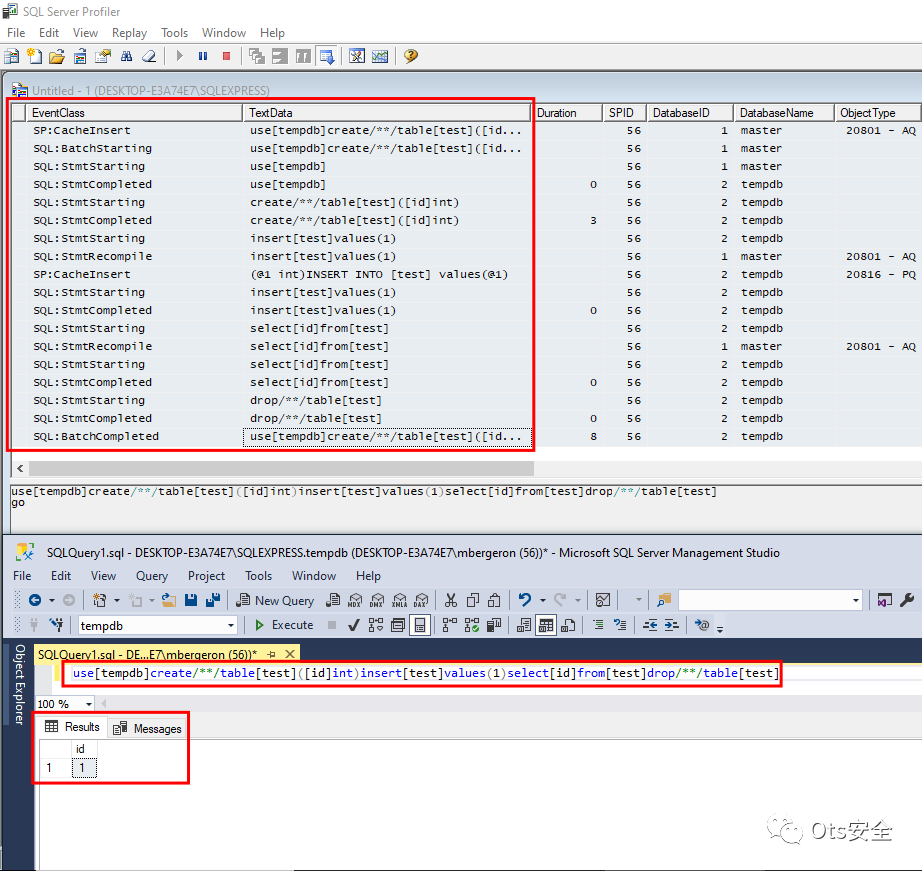Click the Save icon in SSMS toolbar
922x871 pixels.
[x=191, y=600]
